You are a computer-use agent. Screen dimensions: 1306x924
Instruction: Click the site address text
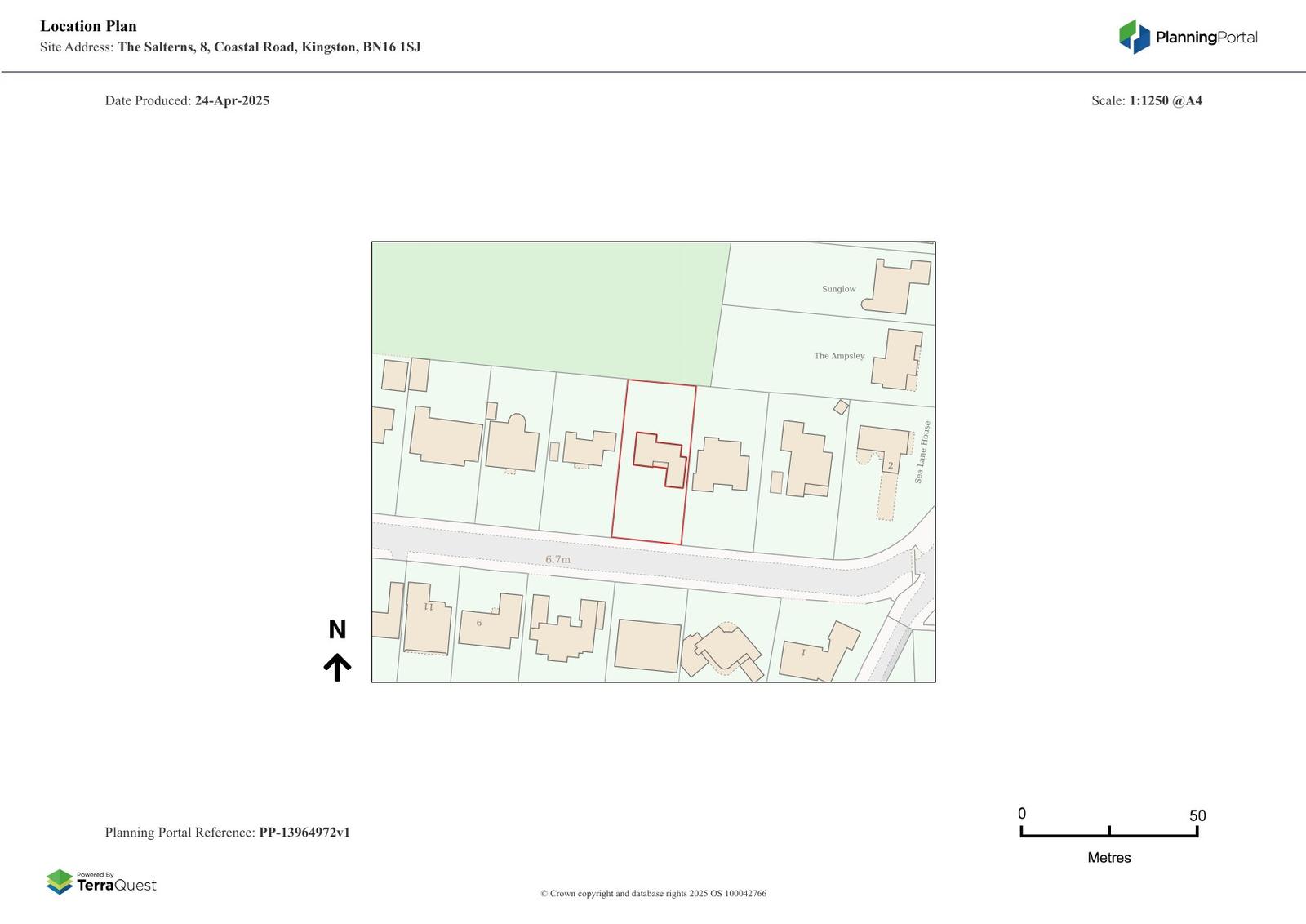click(x=269, y=47)
